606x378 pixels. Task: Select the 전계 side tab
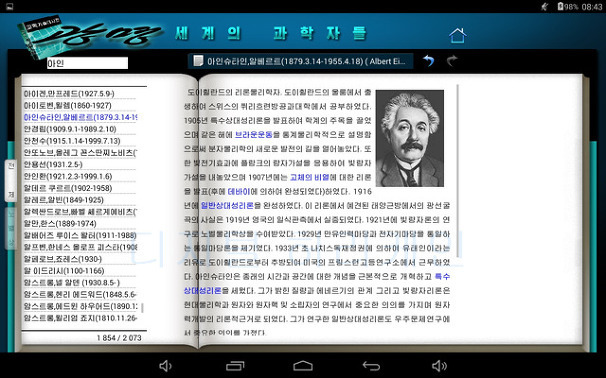coord(11,180)
